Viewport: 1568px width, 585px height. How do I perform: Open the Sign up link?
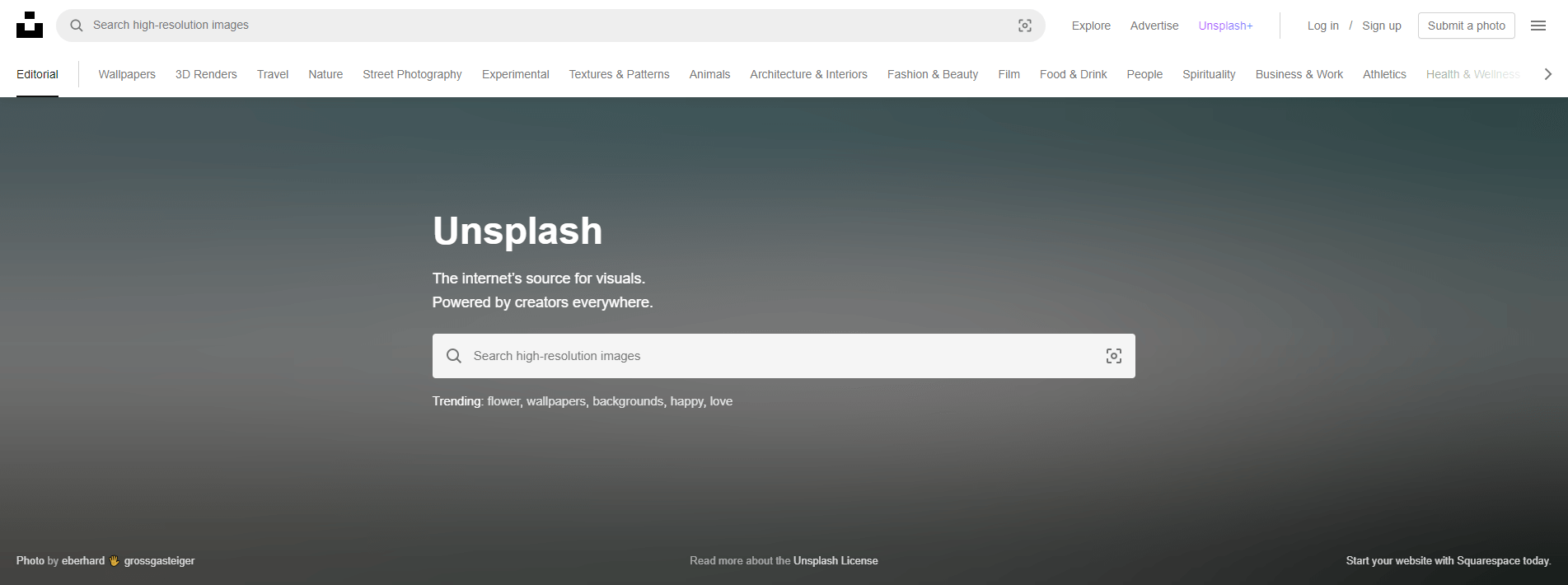(x=1381, y=26)
